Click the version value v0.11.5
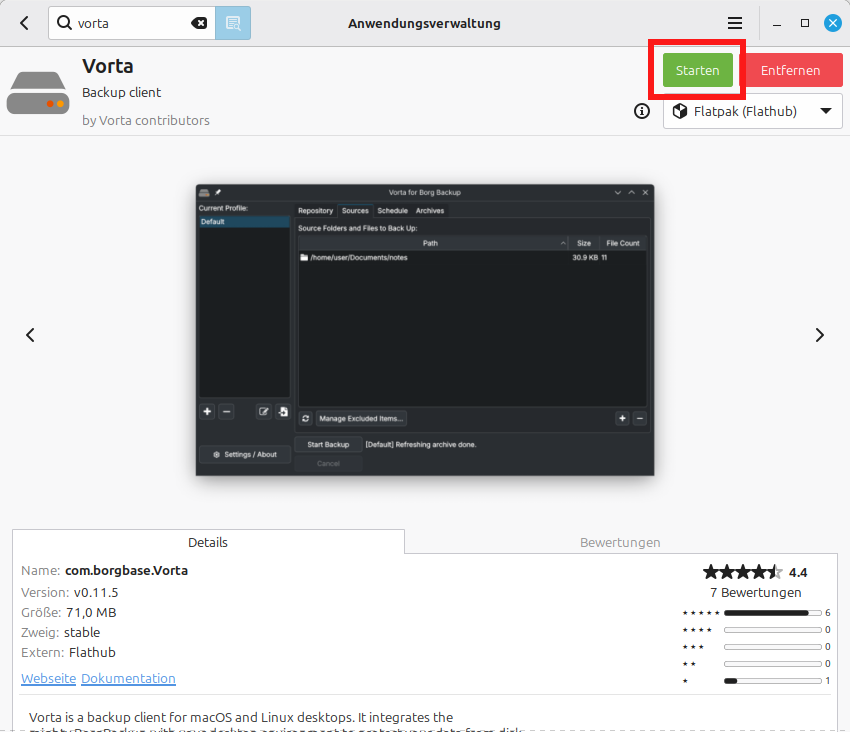This screenshot has width=850, height=732. 96,592
